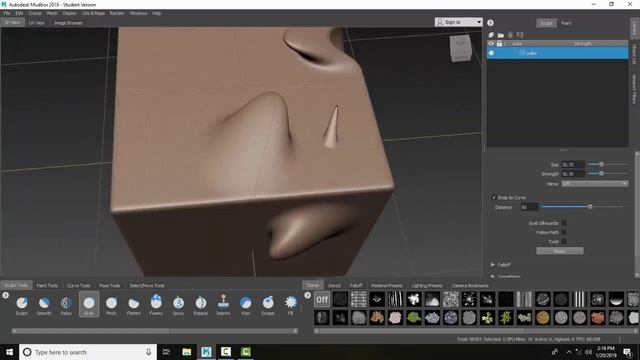
Task: Open the Mesh menu
Action: click(x=52, y=13)
